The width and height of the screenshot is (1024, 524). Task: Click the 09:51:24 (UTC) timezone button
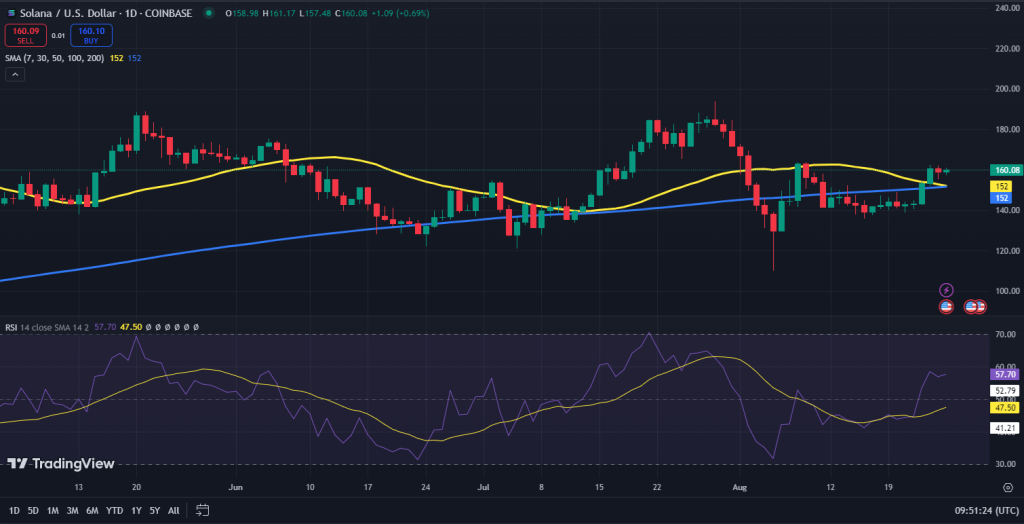[986, 510]
